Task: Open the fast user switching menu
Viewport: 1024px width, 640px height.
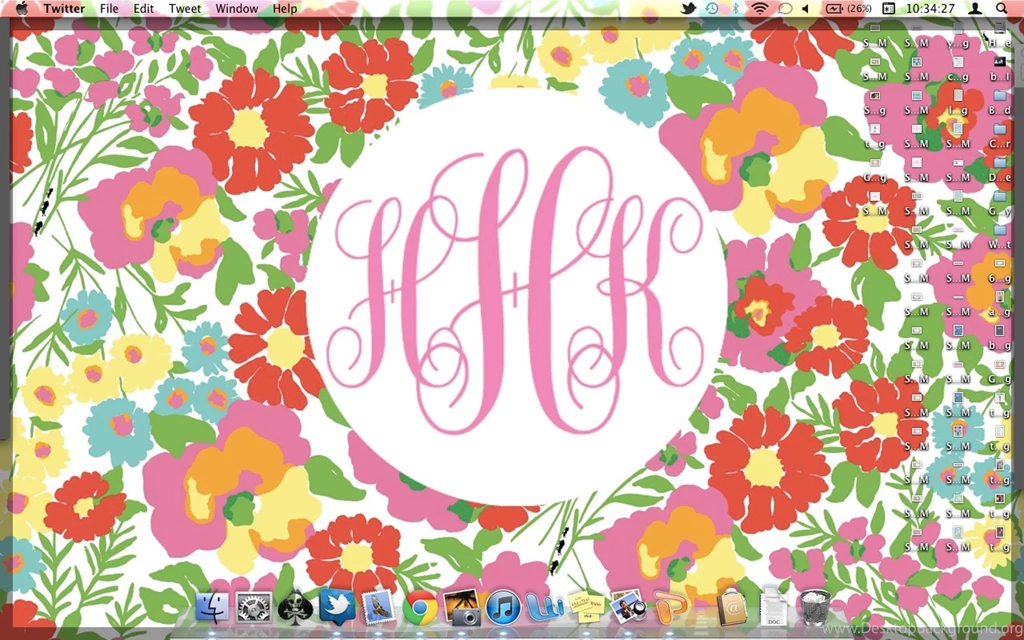Action: [975, 9]
